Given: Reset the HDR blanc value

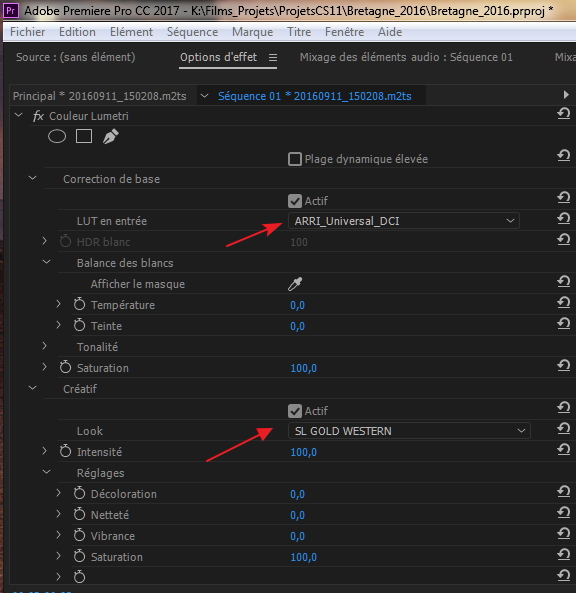Looking at the screenshot, I should 564,240.
